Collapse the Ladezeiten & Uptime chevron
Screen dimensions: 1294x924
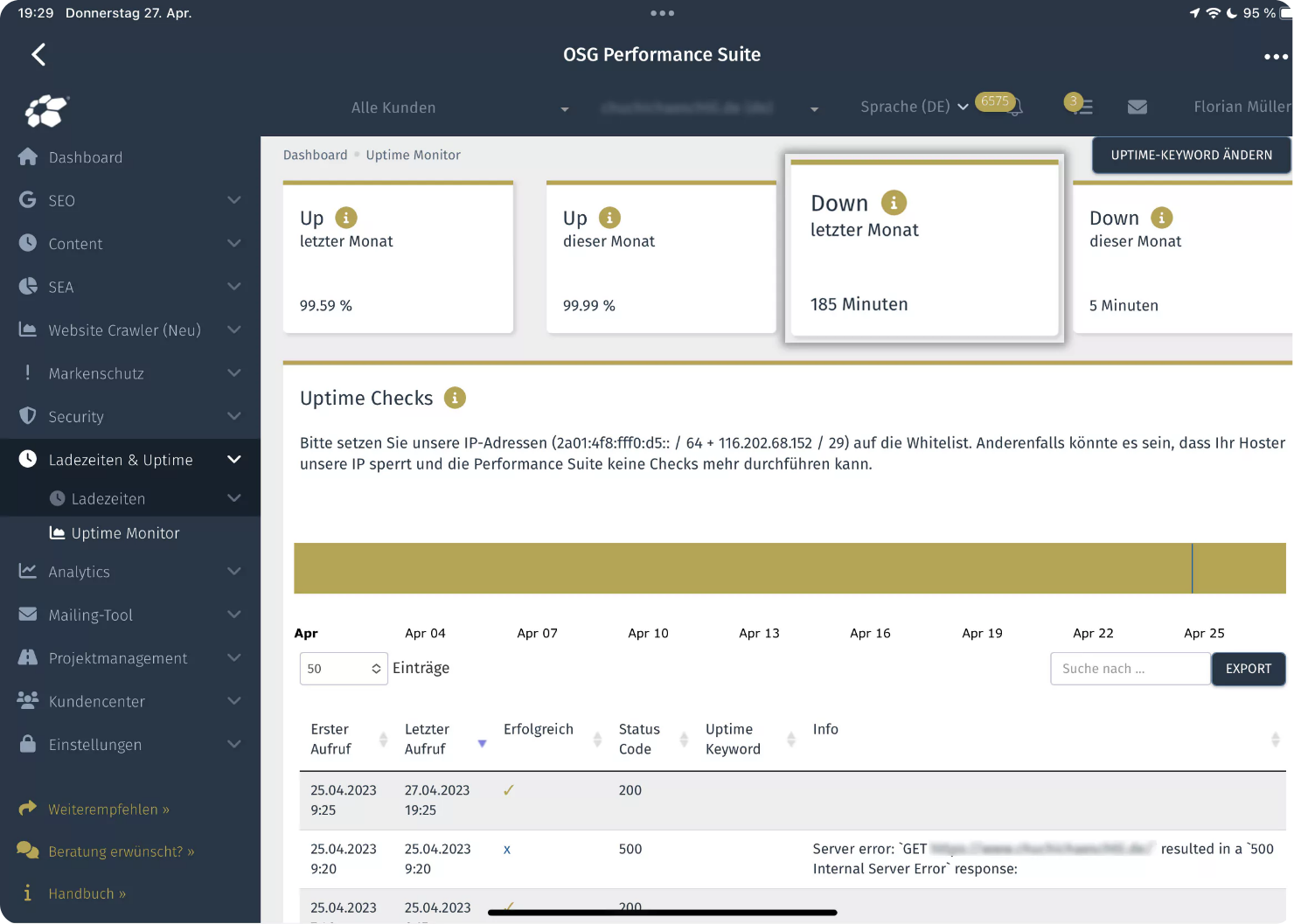point(234,459)
